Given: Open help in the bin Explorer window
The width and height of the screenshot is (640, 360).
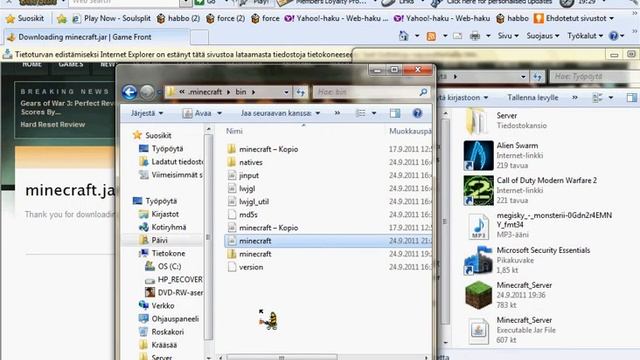Looking at the screenshot, I should [417, 113].
